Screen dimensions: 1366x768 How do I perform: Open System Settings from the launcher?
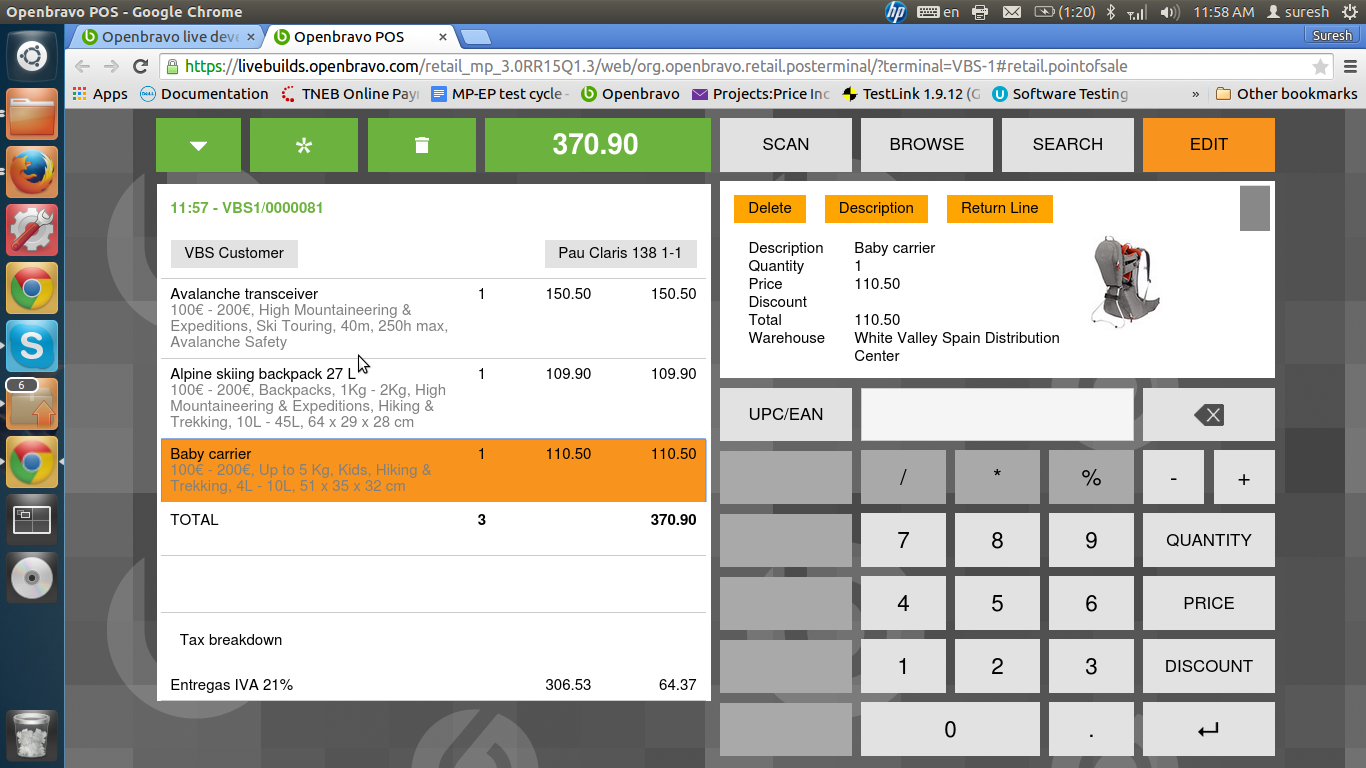[32, 230]
